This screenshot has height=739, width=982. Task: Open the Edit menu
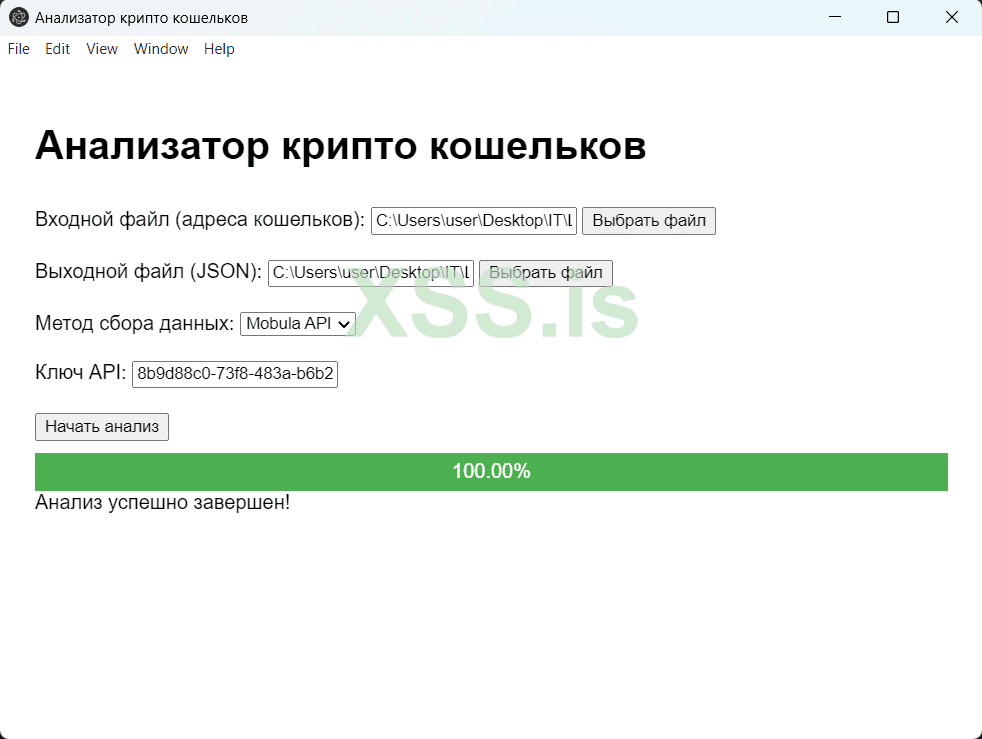click(x=57, y=48)
